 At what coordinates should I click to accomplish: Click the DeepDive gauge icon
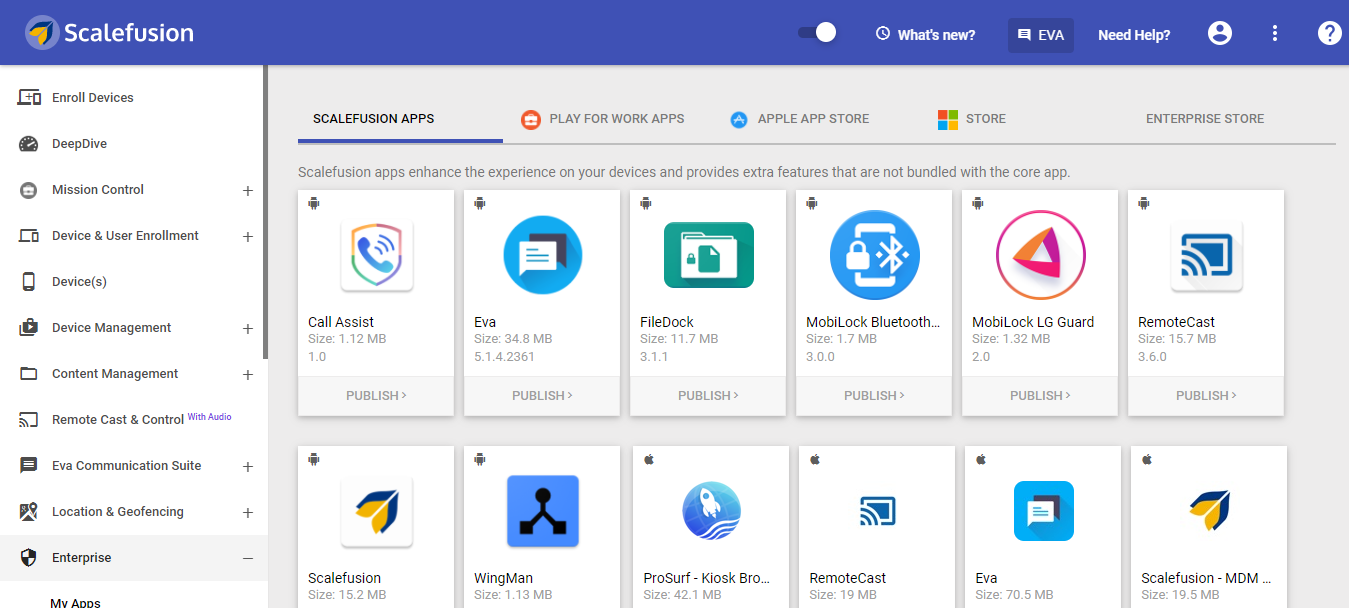tap(29, 144)
